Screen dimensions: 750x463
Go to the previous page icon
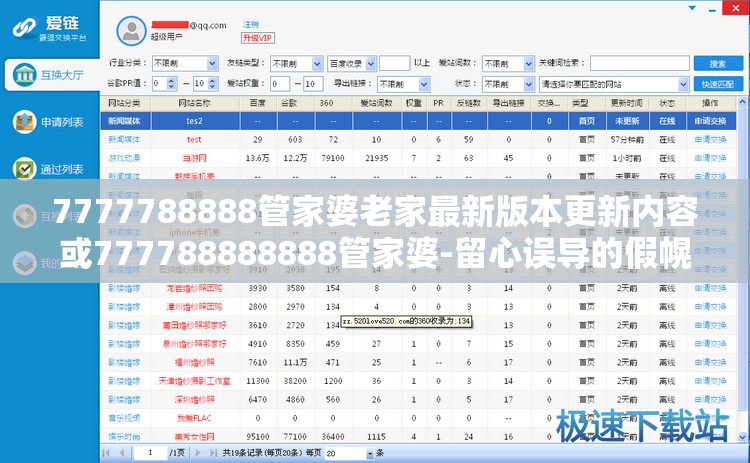click(122, 452)
